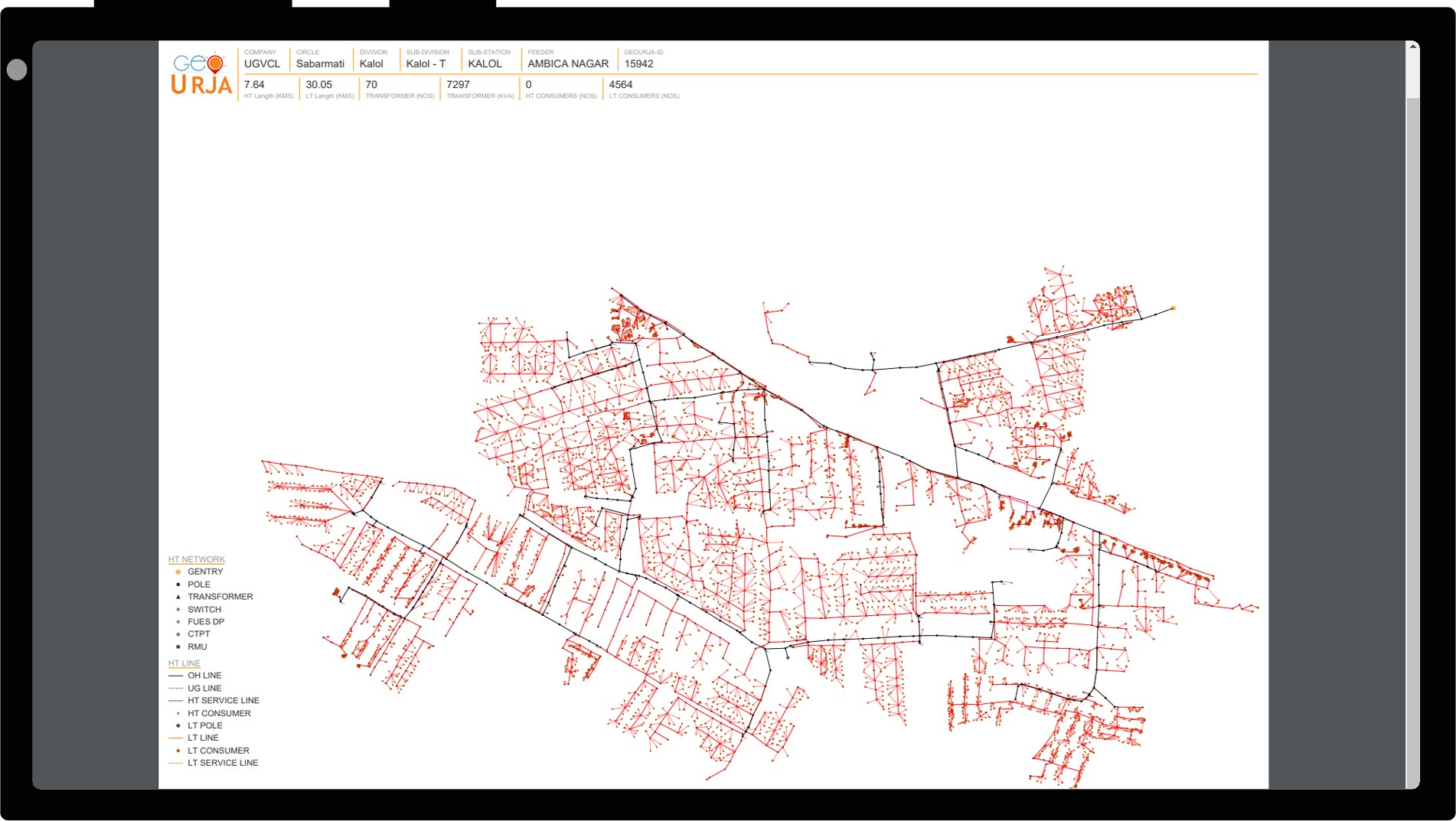The width and height of the screenshot is (1456, 821).
Task: Click the scrollbar up arrow
Action: [1412, 47]
